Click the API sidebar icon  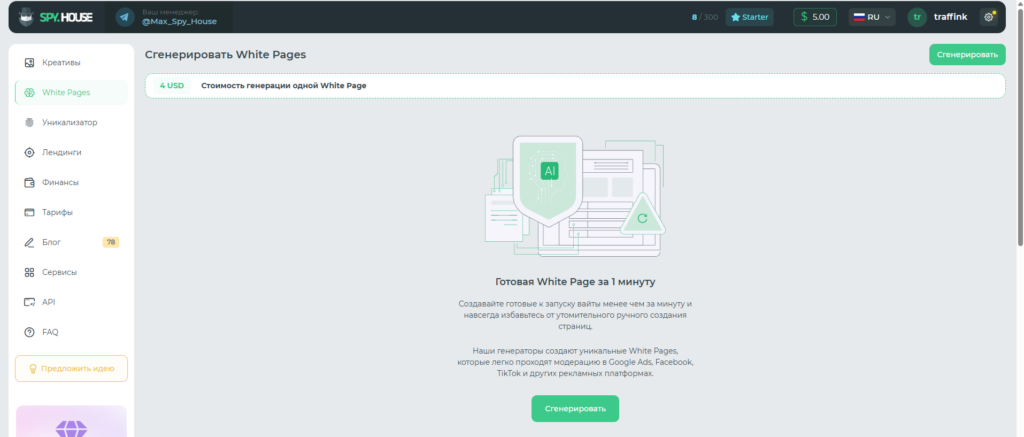29,302
